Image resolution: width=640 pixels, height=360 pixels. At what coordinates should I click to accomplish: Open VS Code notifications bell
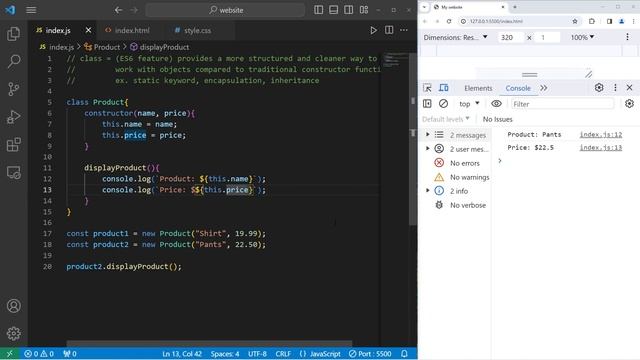click(x=404, y=354)
